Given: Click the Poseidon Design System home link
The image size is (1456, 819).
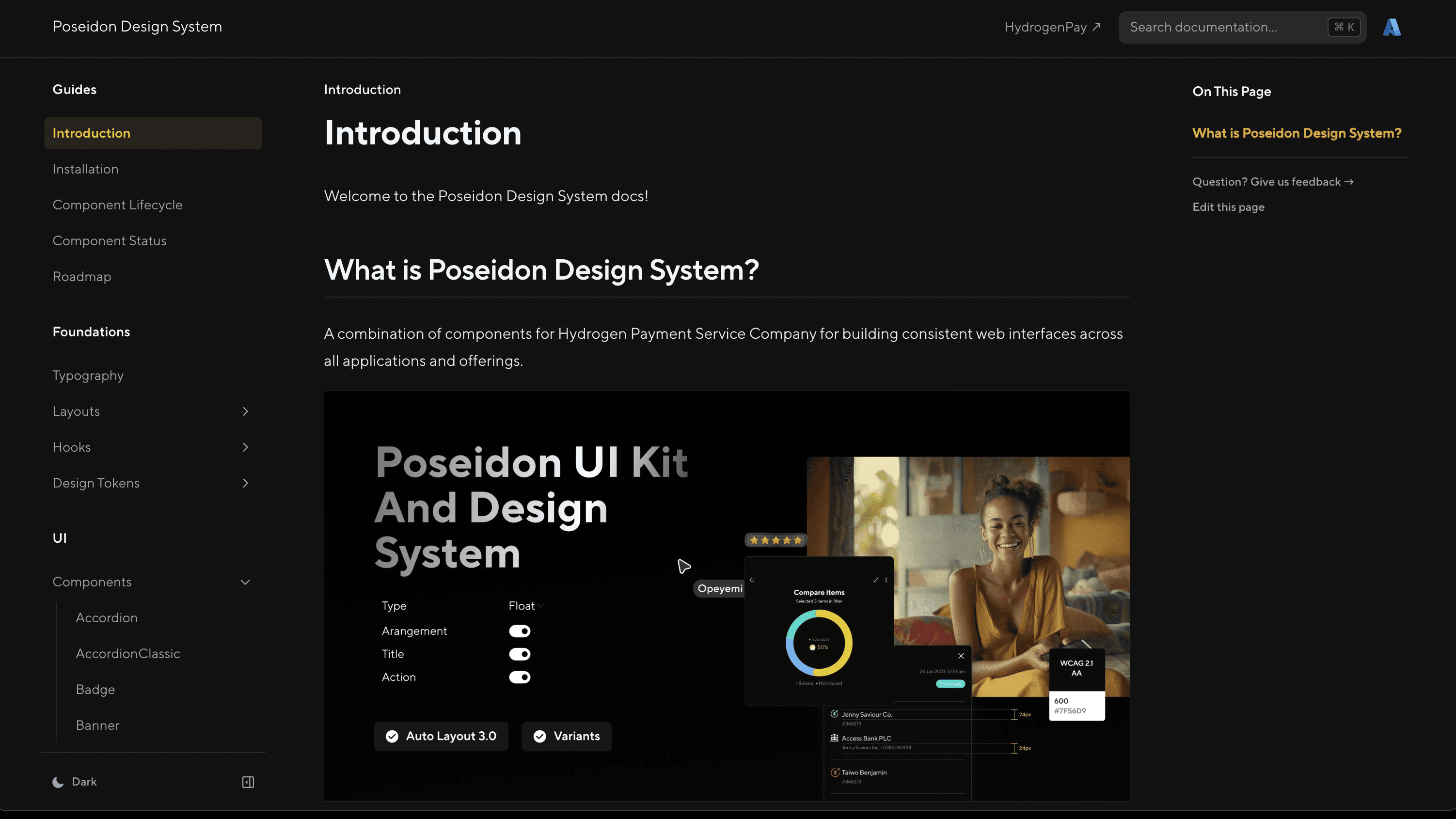Looking at the screenshot, I should pyautogui.click(x=137, y=27).
